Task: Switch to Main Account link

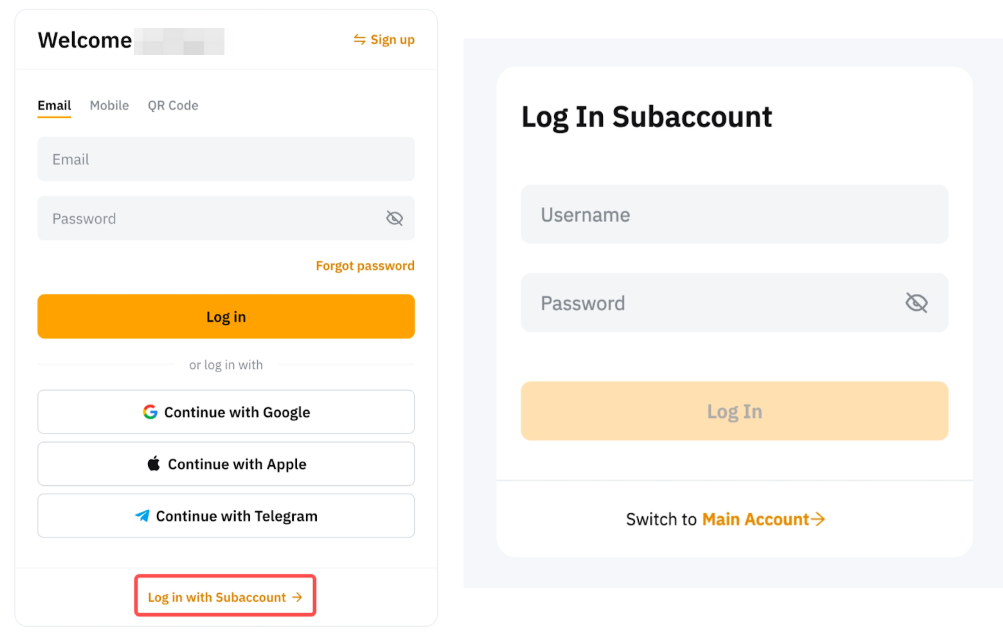Action: click(755, 519)
